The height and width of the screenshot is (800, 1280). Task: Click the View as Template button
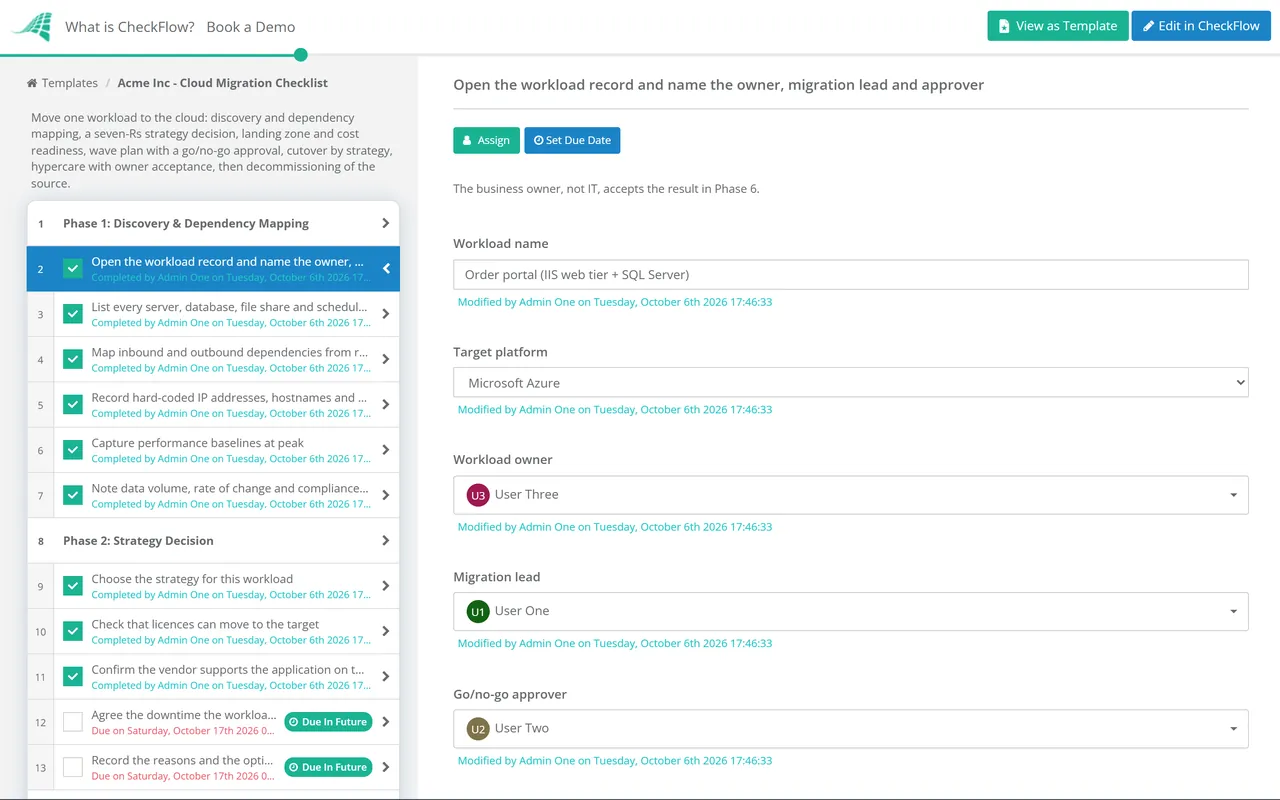[1058, 26]
